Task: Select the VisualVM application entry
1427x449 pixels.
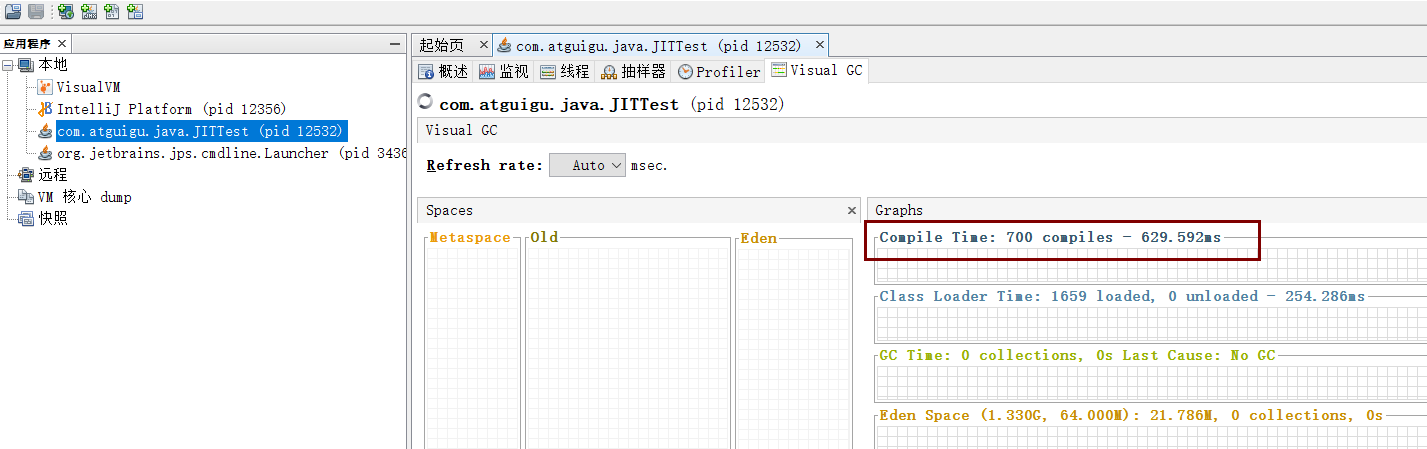Action: (78, 87)
